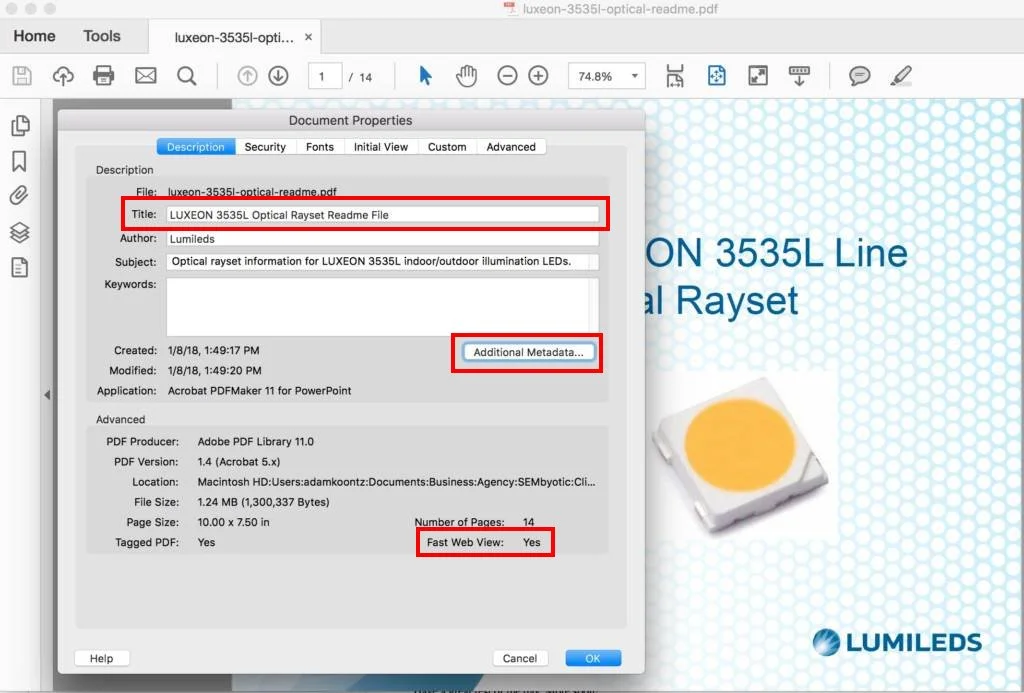Select the Fonts tab
The width and height of the screenshot is (1024, 693).
tap(320, 147)
